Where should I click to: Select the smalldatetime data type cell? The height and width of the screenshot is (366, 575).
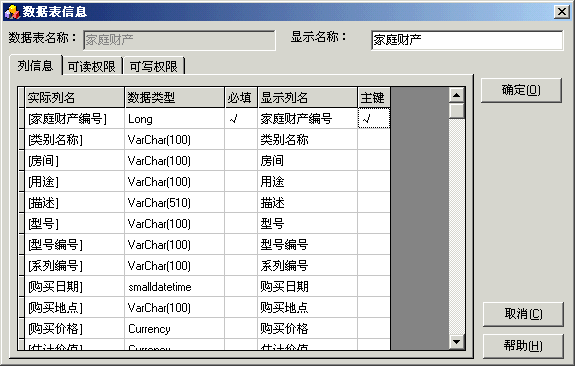[x=175, y=286]
